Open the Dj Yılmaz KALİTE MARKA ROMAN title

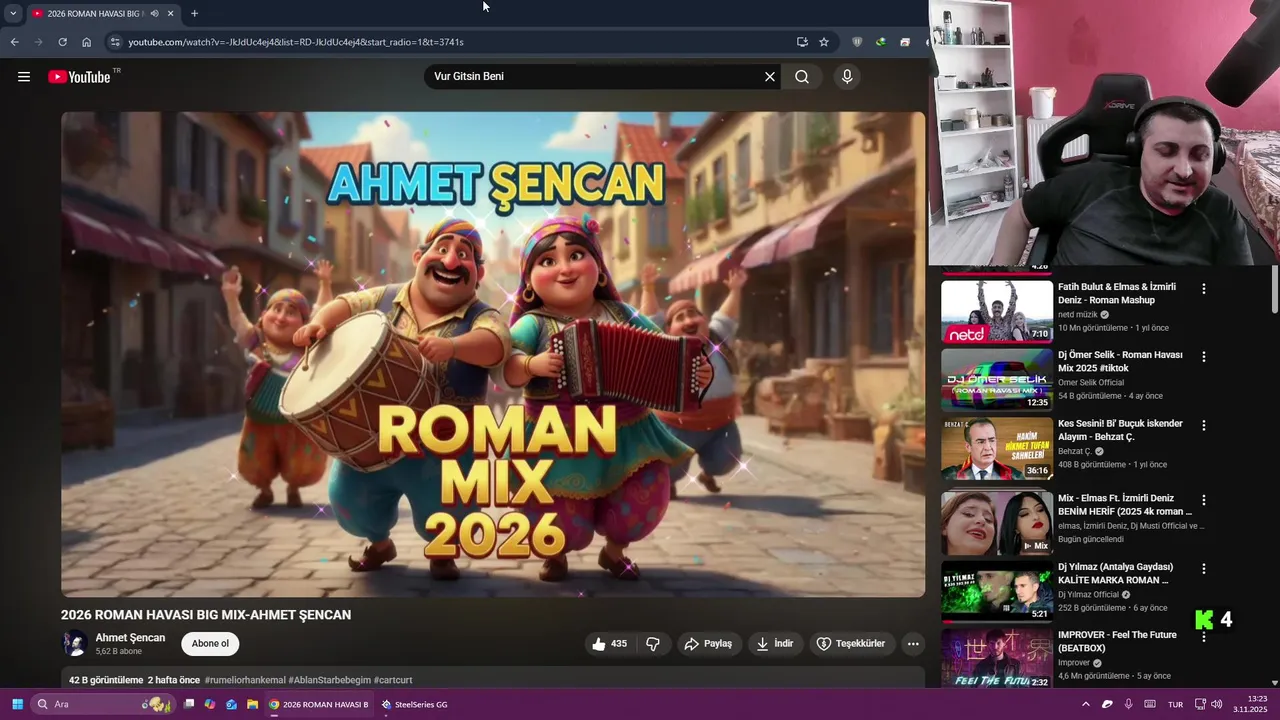tap(1115, 573)
